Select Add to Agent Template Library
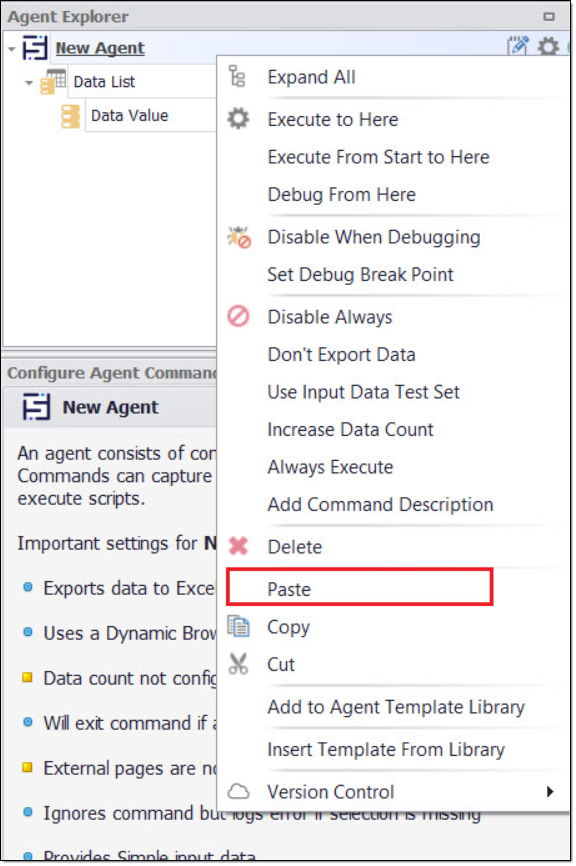This screenshot has width=576, height=866. tap(396, 707)
